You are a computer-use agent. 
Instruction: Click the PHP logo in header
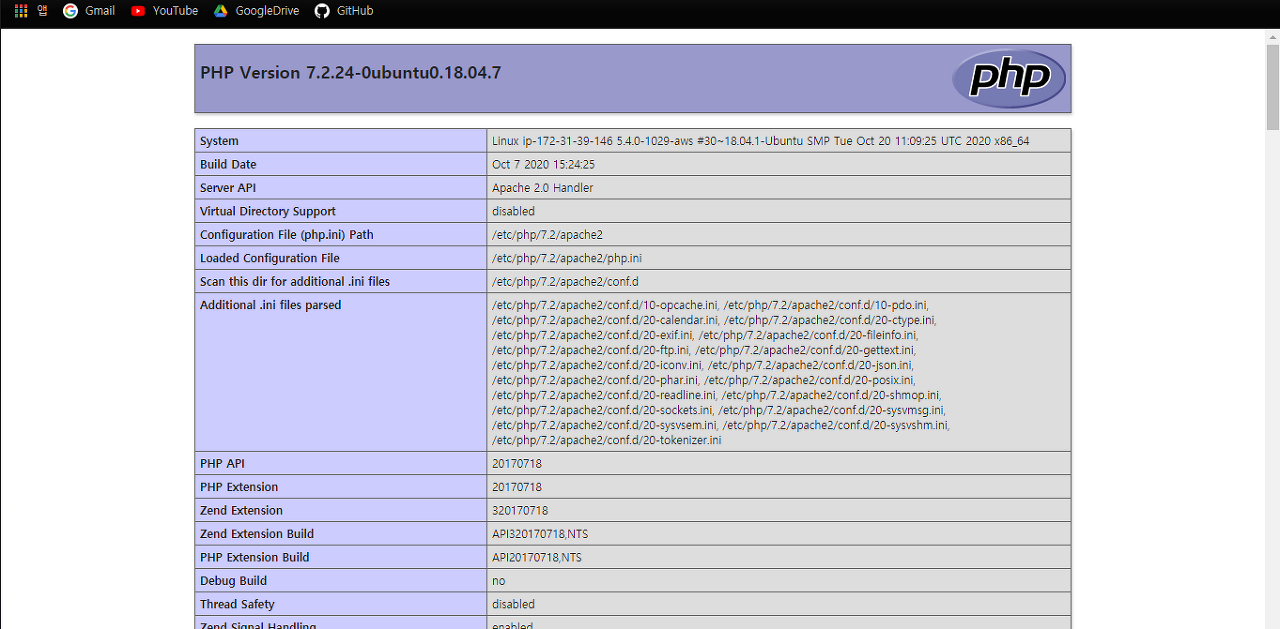coord(1008,78)
